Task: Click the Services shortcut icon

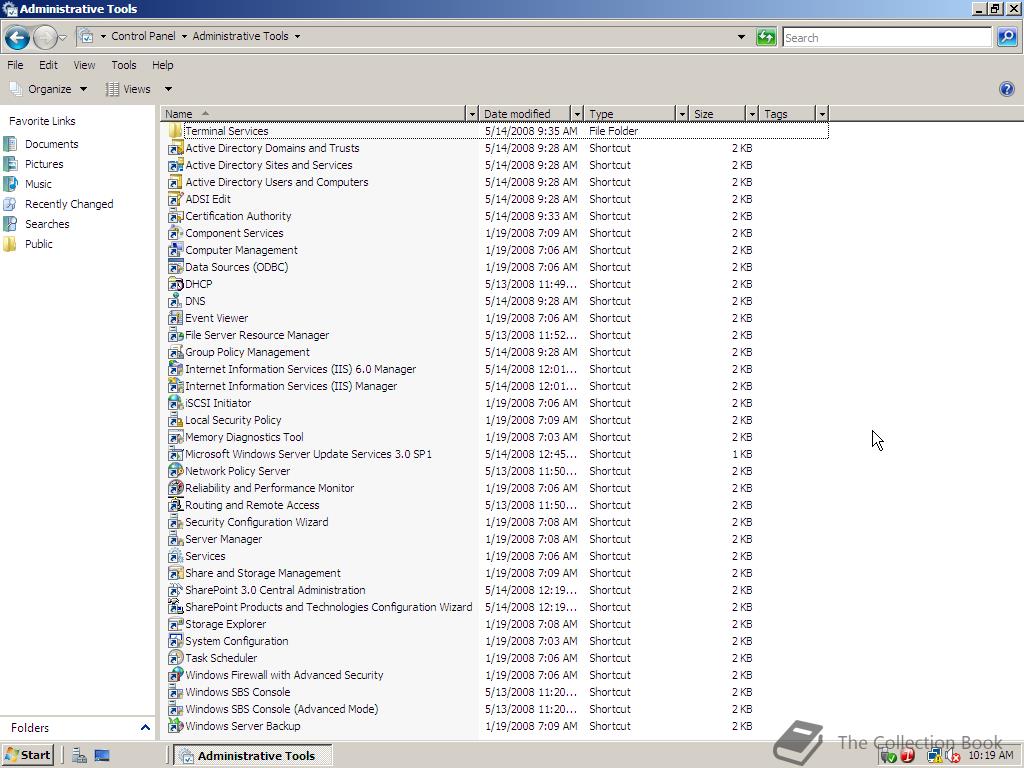Action: 175,556
